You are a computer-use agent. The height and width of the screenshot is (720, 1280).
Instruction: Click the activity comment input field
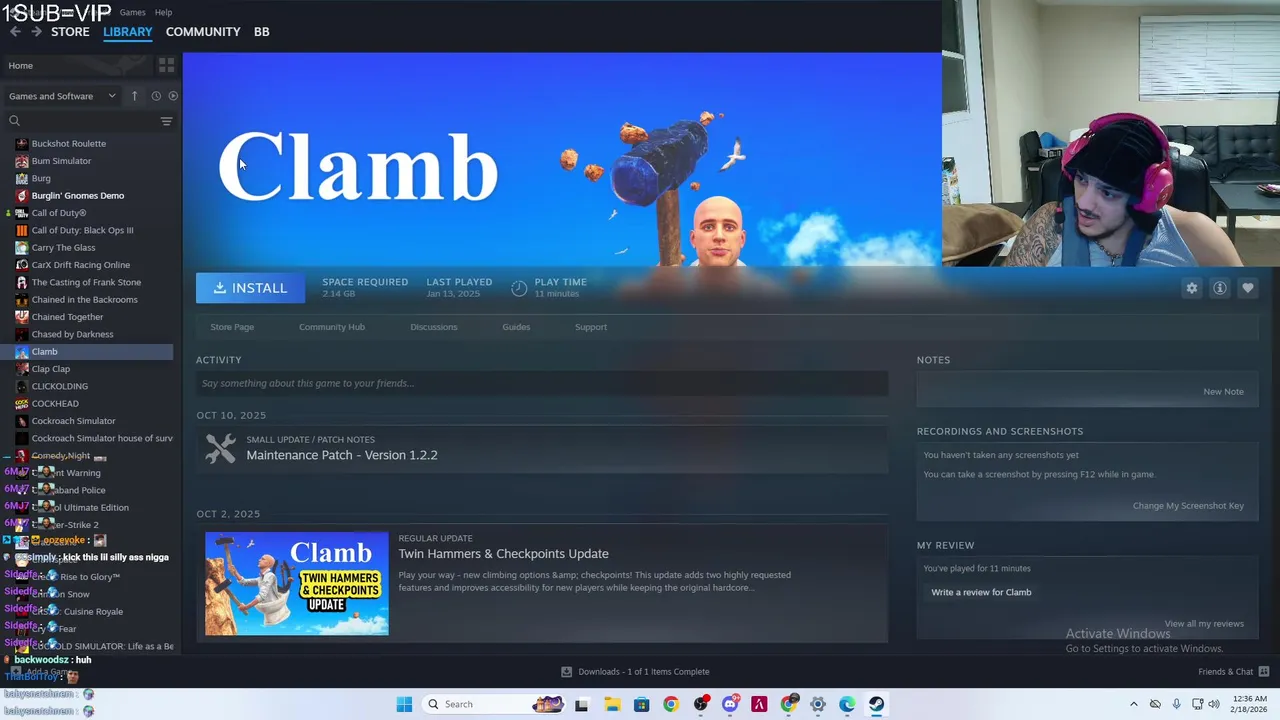[542, 383]
